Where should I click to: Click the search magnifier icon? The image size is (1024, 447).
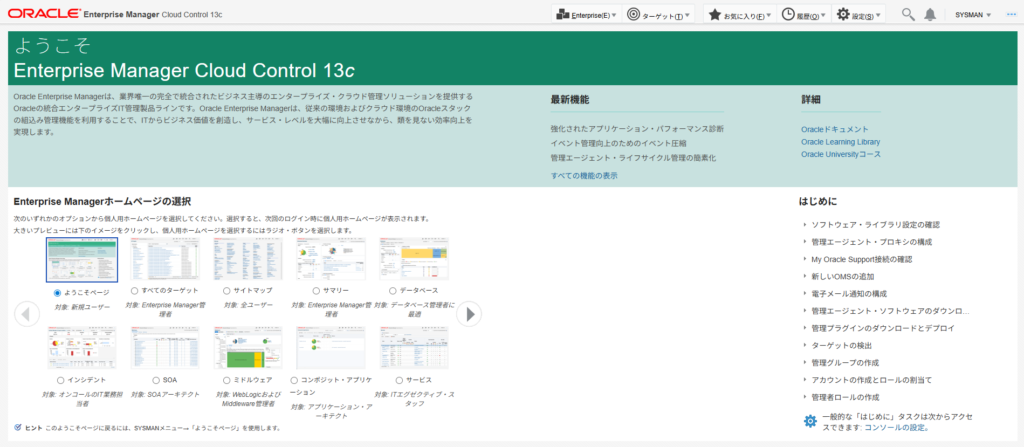click(908, 15)
